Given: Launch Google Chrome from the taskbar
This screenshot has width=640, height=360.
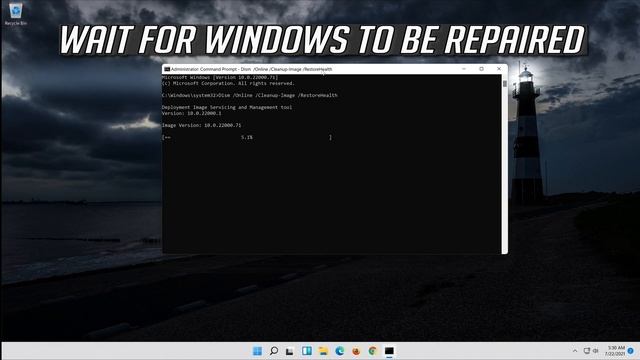Looking at the screenshot, I should click(372, 351).
